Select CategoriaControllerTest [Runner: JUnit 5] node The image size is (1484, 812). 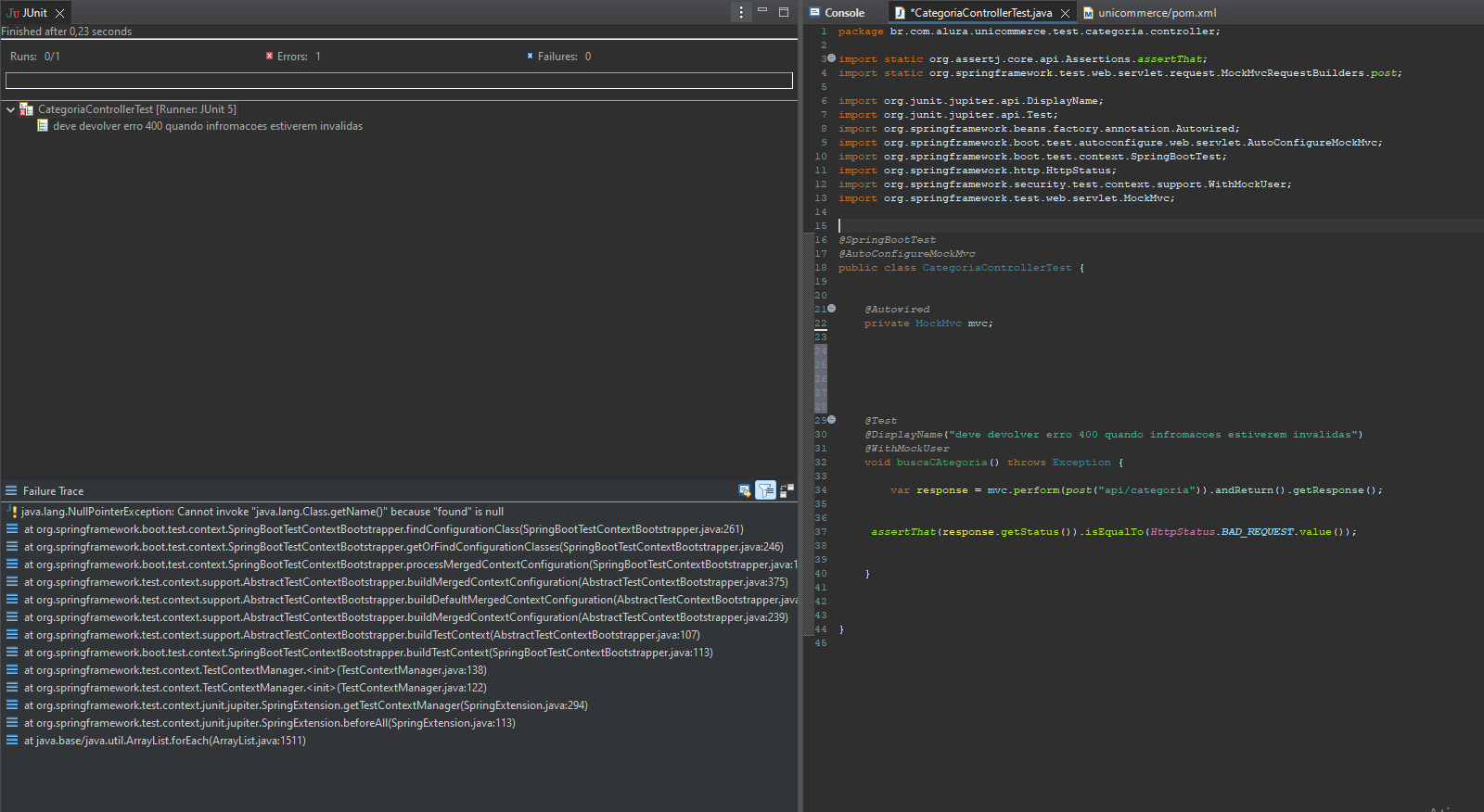(x=136, y=109)
